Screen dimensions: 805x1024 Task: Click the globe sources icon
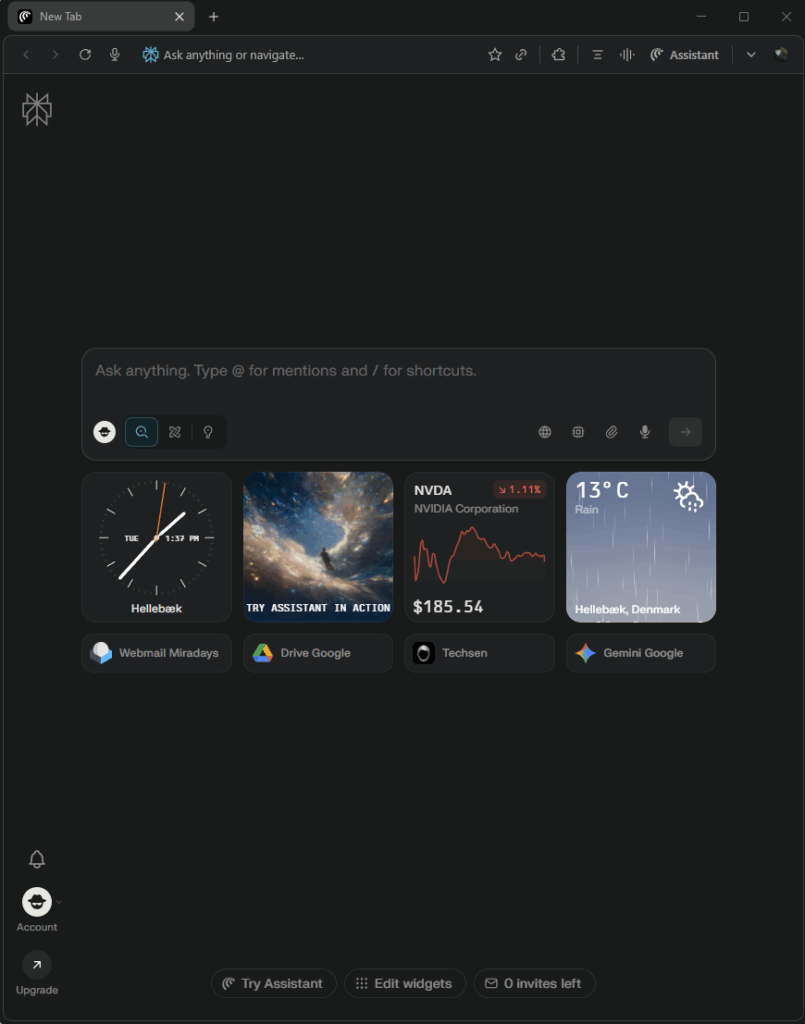coord(545,432)
